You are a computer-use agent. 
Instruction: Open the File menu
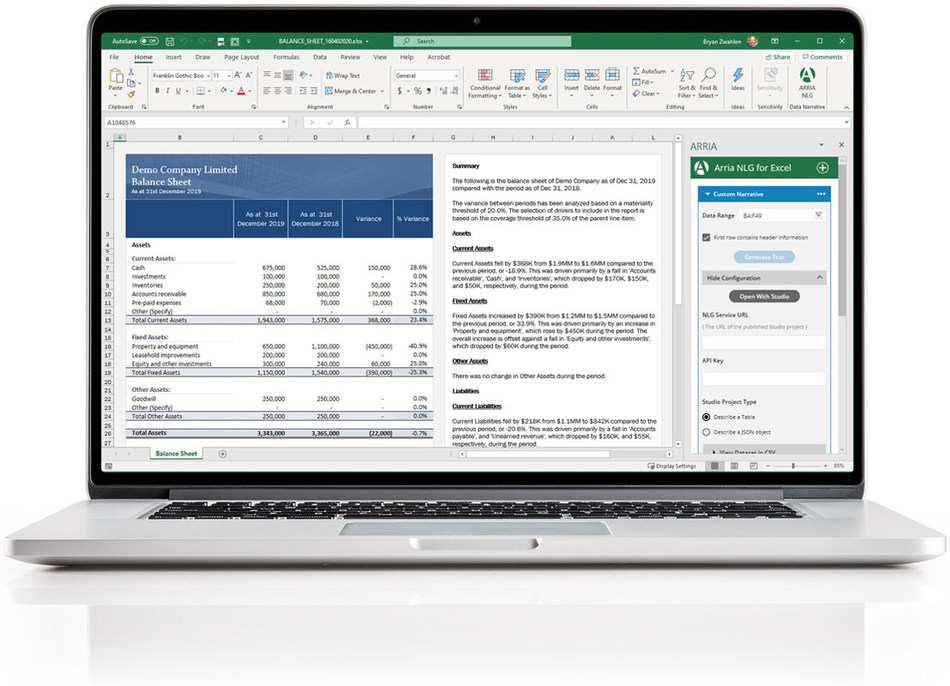coord(114,57)
